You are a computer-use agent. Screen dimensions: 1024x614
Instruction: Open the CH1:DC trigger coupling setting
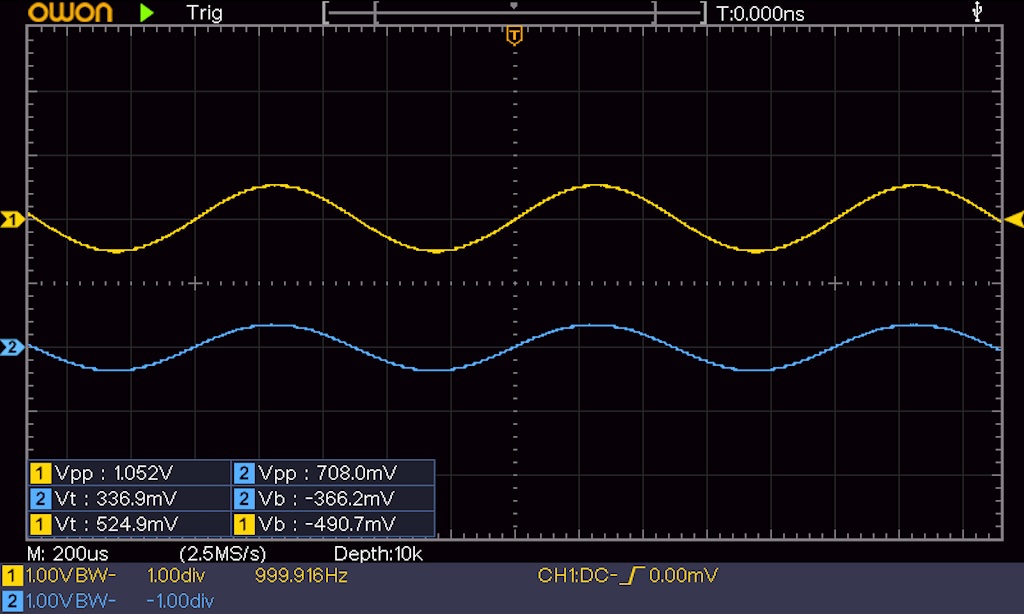(577, 576)
